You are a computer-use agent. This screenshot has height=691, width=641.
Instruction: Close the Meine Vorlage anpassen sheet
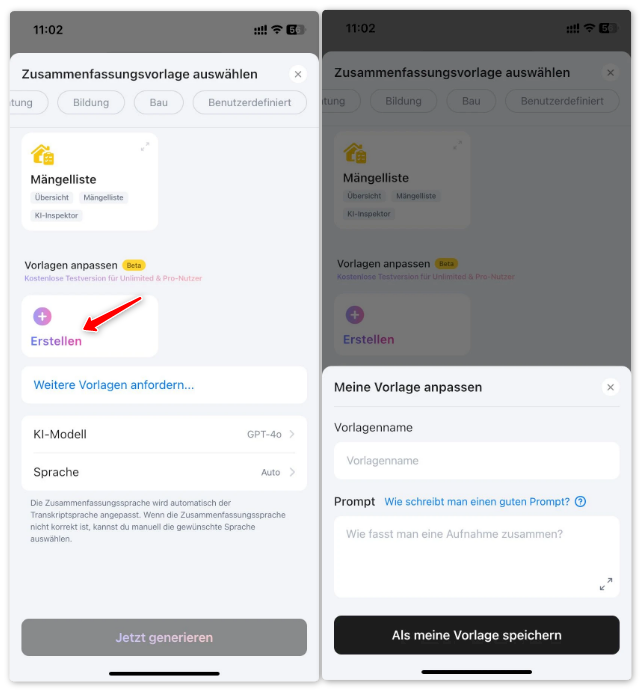(x=610, y=387)
